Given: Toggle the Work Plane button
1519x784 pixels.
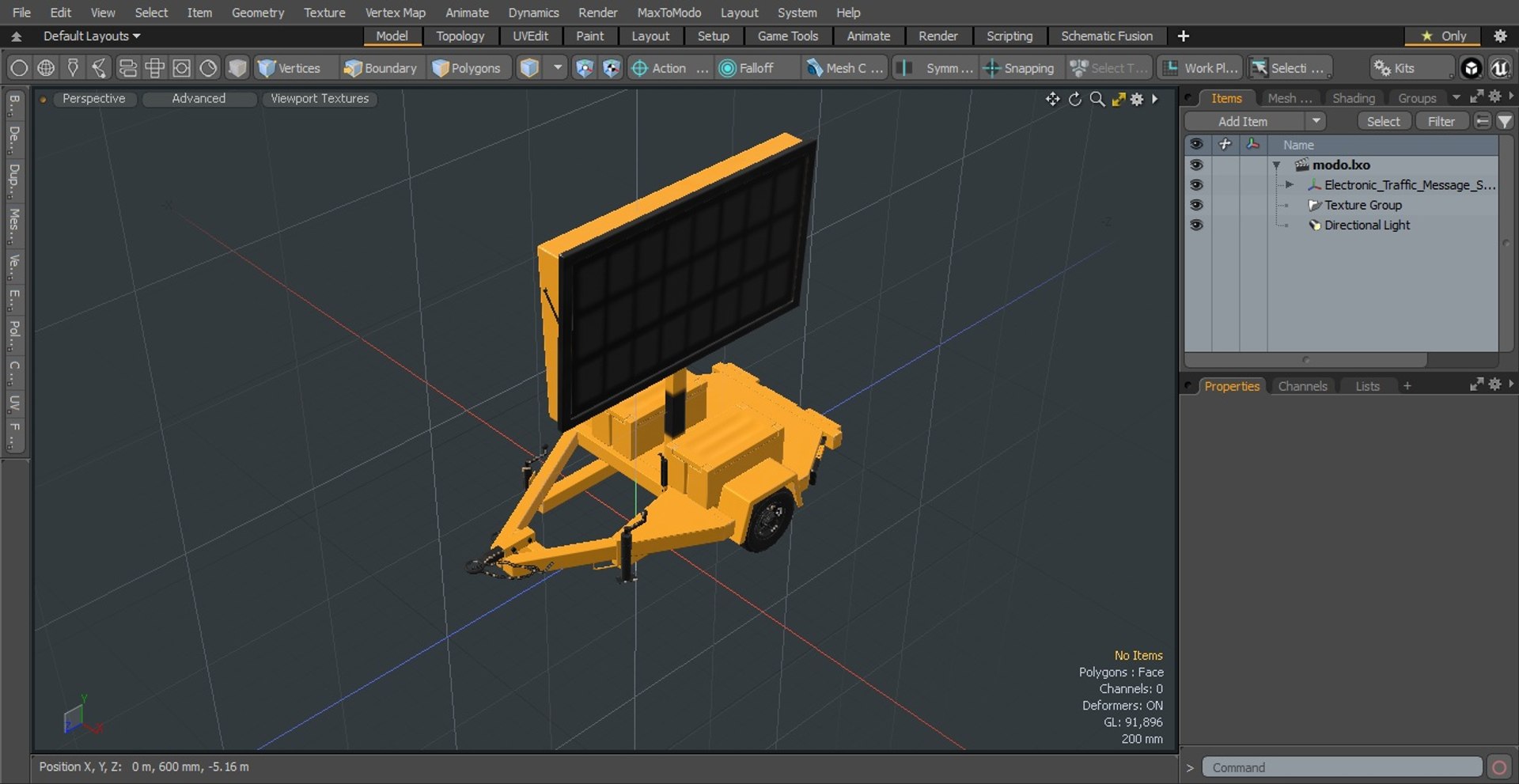Looking at the screenshot, I should click(1200, 68).
